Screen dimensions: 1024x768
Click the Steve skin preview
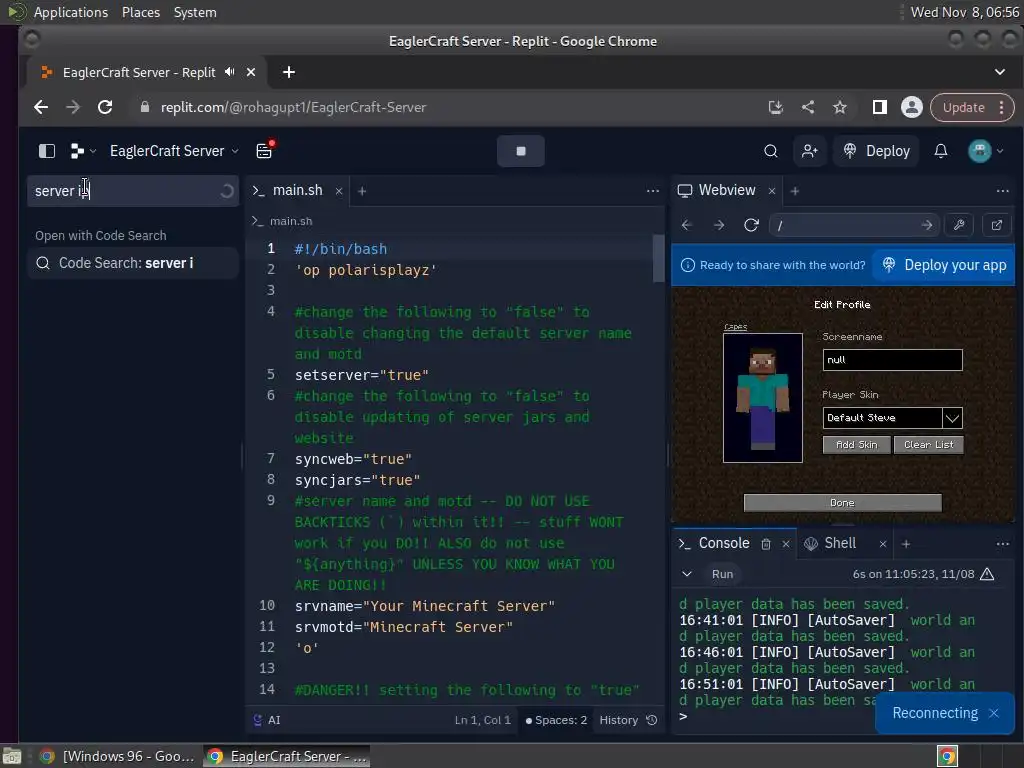click(x=762, y=398)
